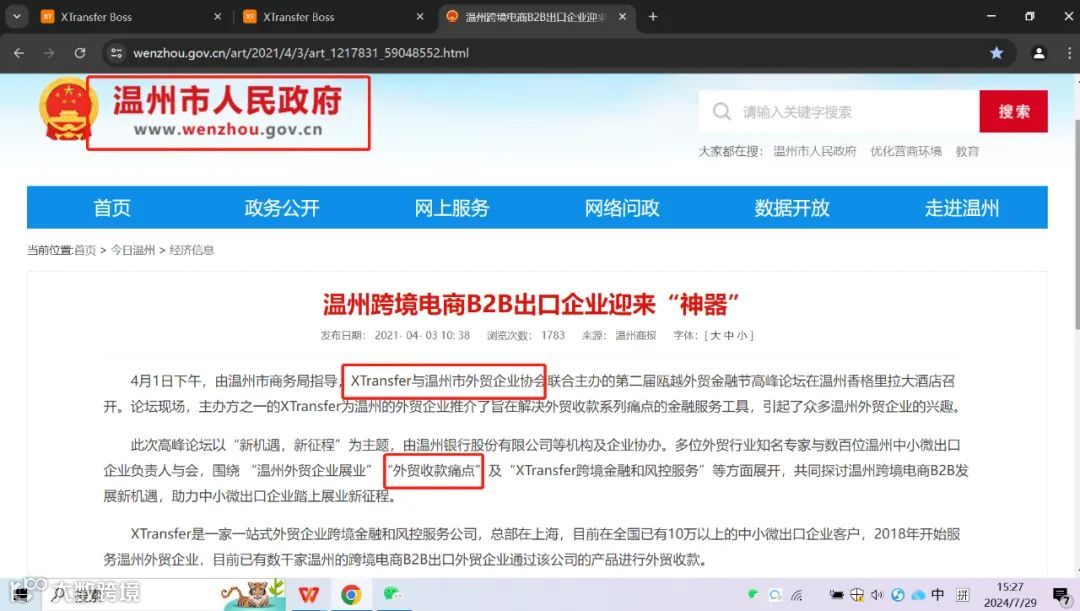Screen dimensions: 1080x611
Task: Open the 数据开放 navigation menu item
Action: [x=792, y=207]
